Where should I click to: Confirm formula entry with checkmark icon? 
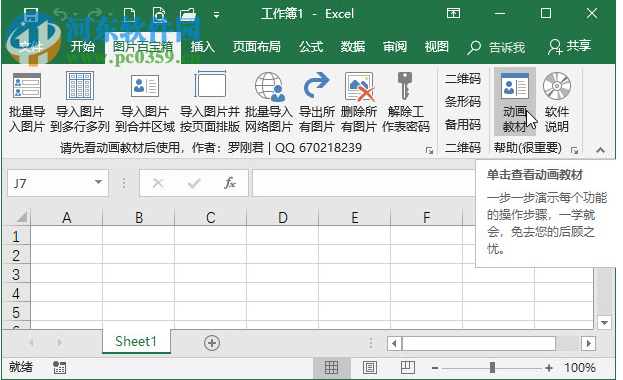[x=194, y=183]
